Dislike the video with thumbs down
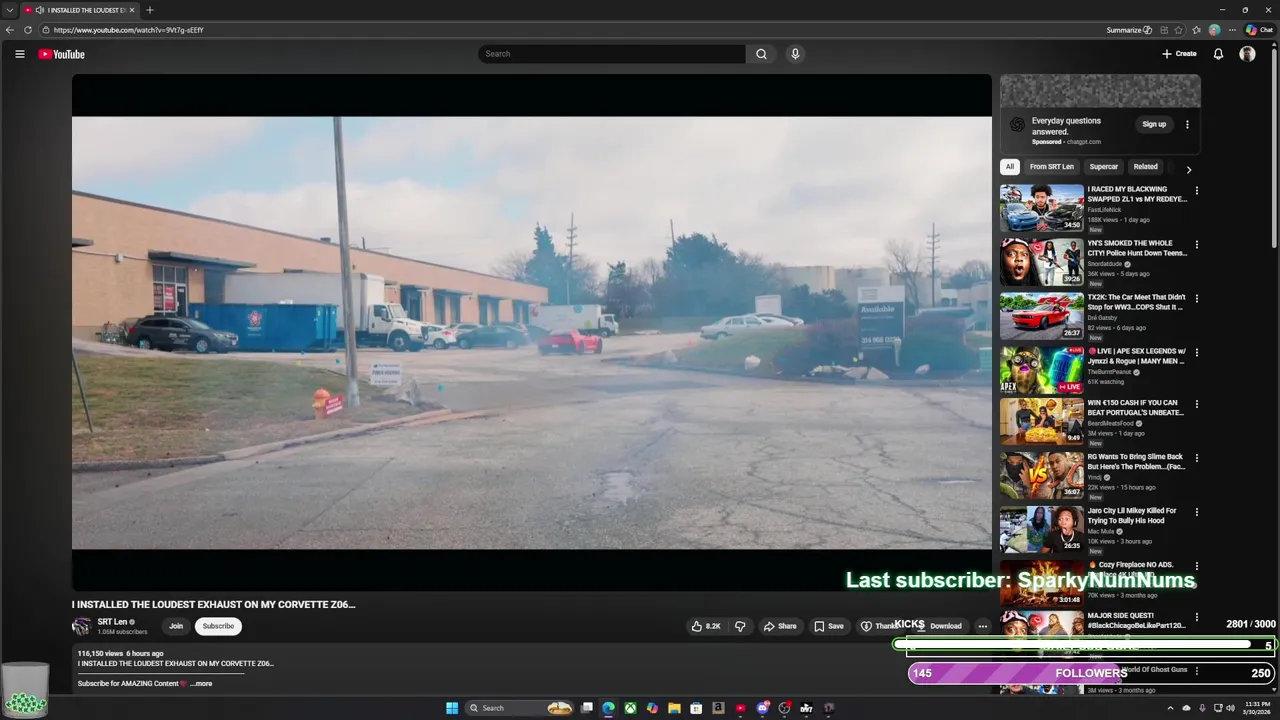This screenshot has height=720, width=1280. [740, 626]
